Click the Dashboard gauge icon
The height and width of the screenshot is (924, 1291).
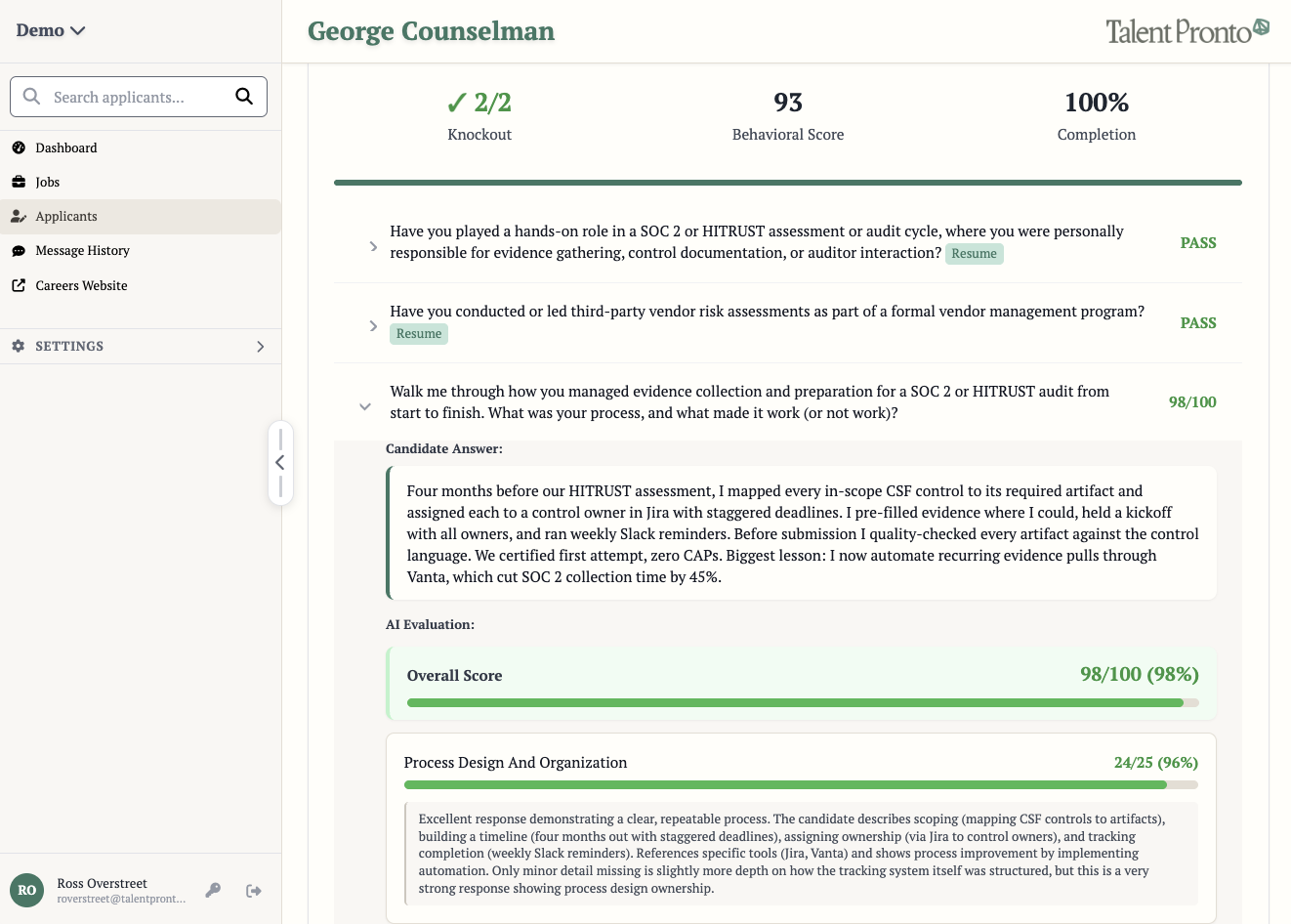pyautogui.click(x=19, y=147)
